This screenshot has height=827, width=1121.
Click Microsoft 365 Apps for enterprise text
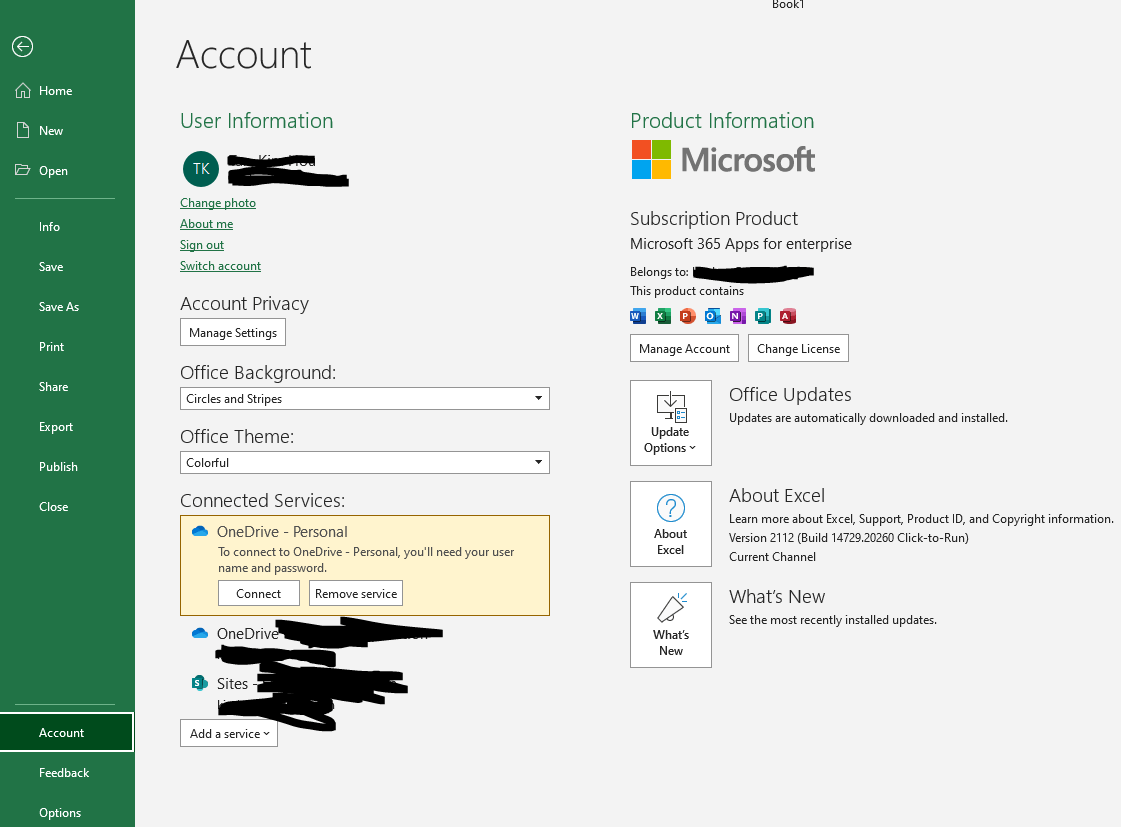click(741, 244)
